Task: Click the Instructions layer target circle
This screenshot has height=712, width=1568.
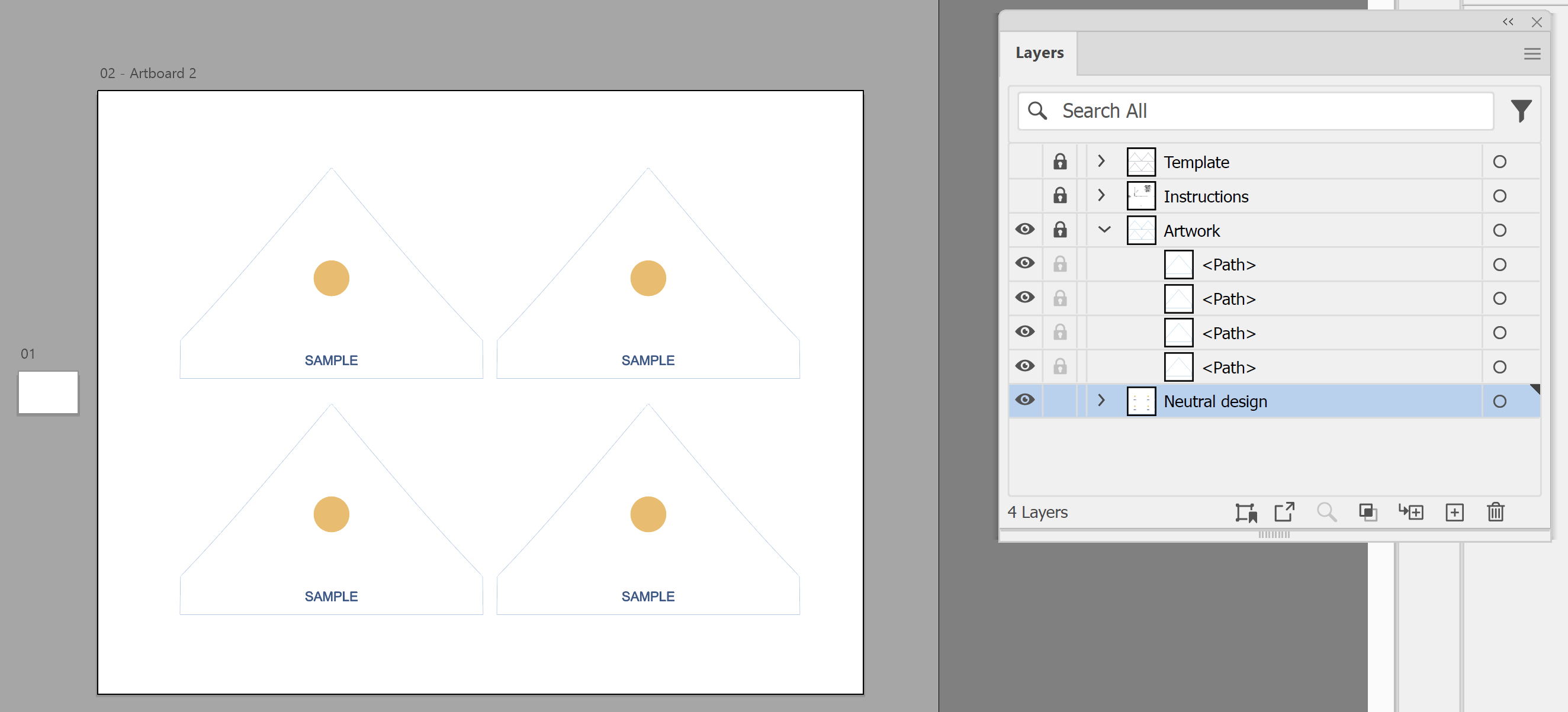Action: tap(1499, 196)
